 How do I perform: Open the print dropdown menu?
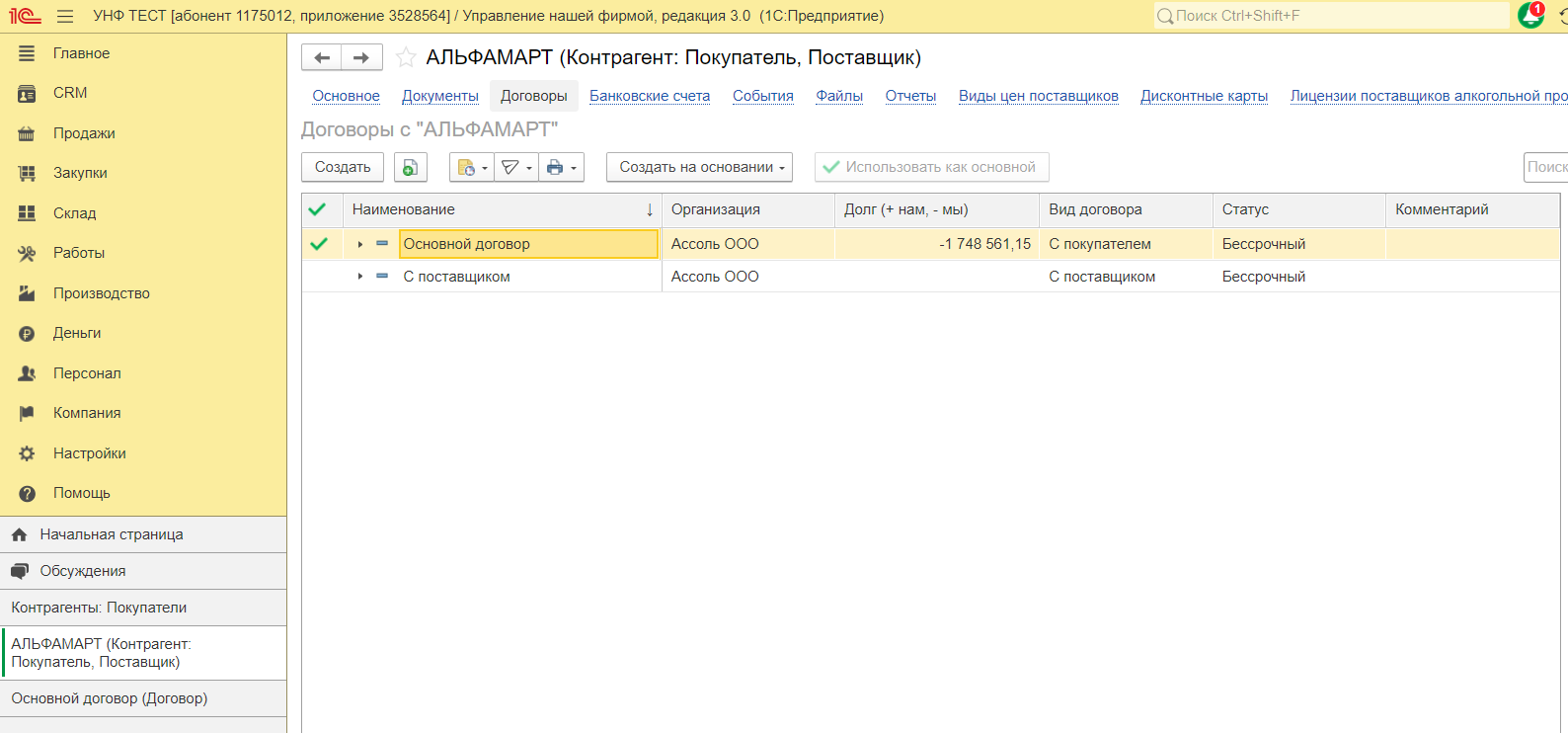tap(561, 168)
